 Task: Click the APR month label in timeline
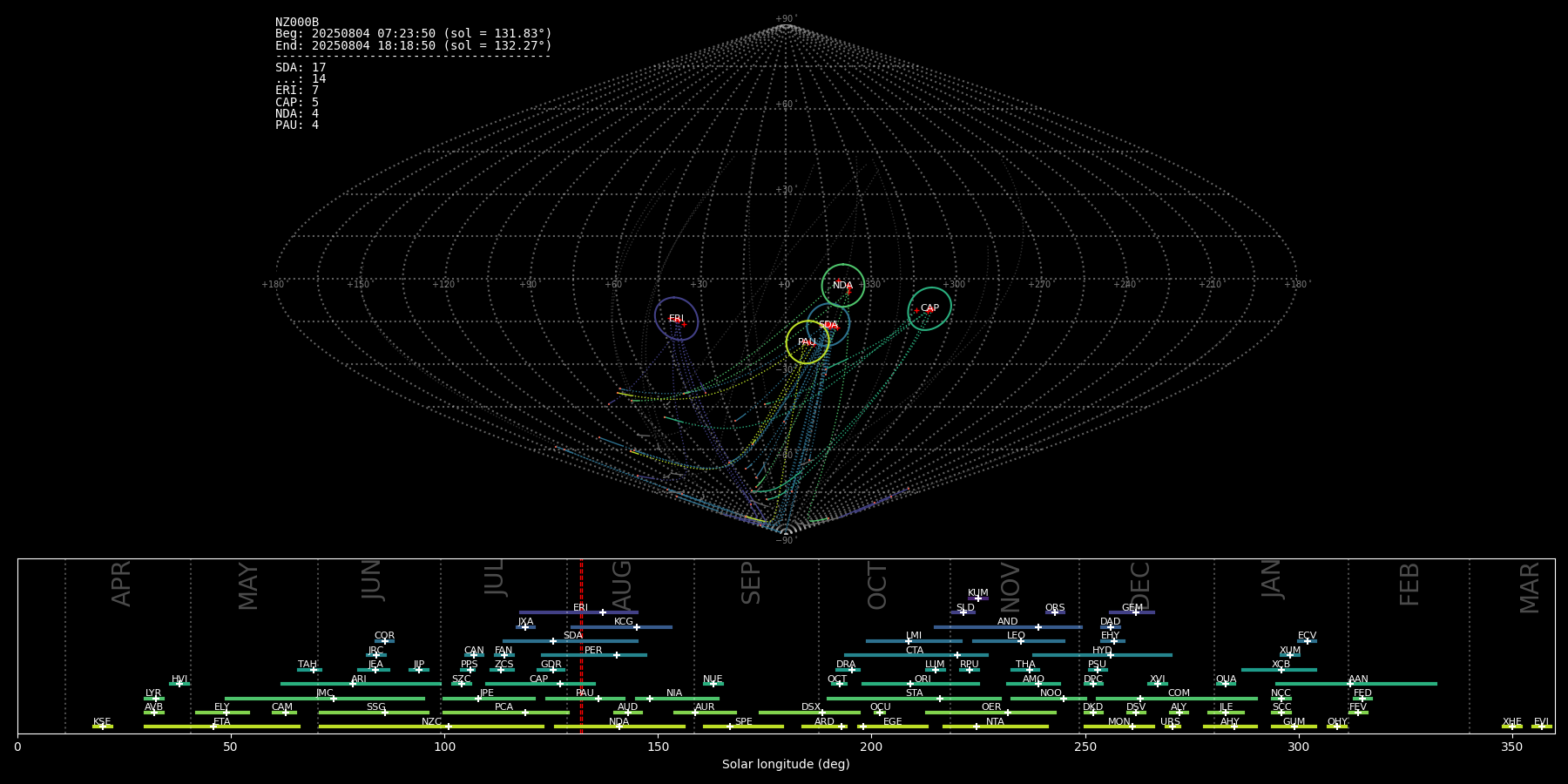pyautogui.click(x=122, y=584)
